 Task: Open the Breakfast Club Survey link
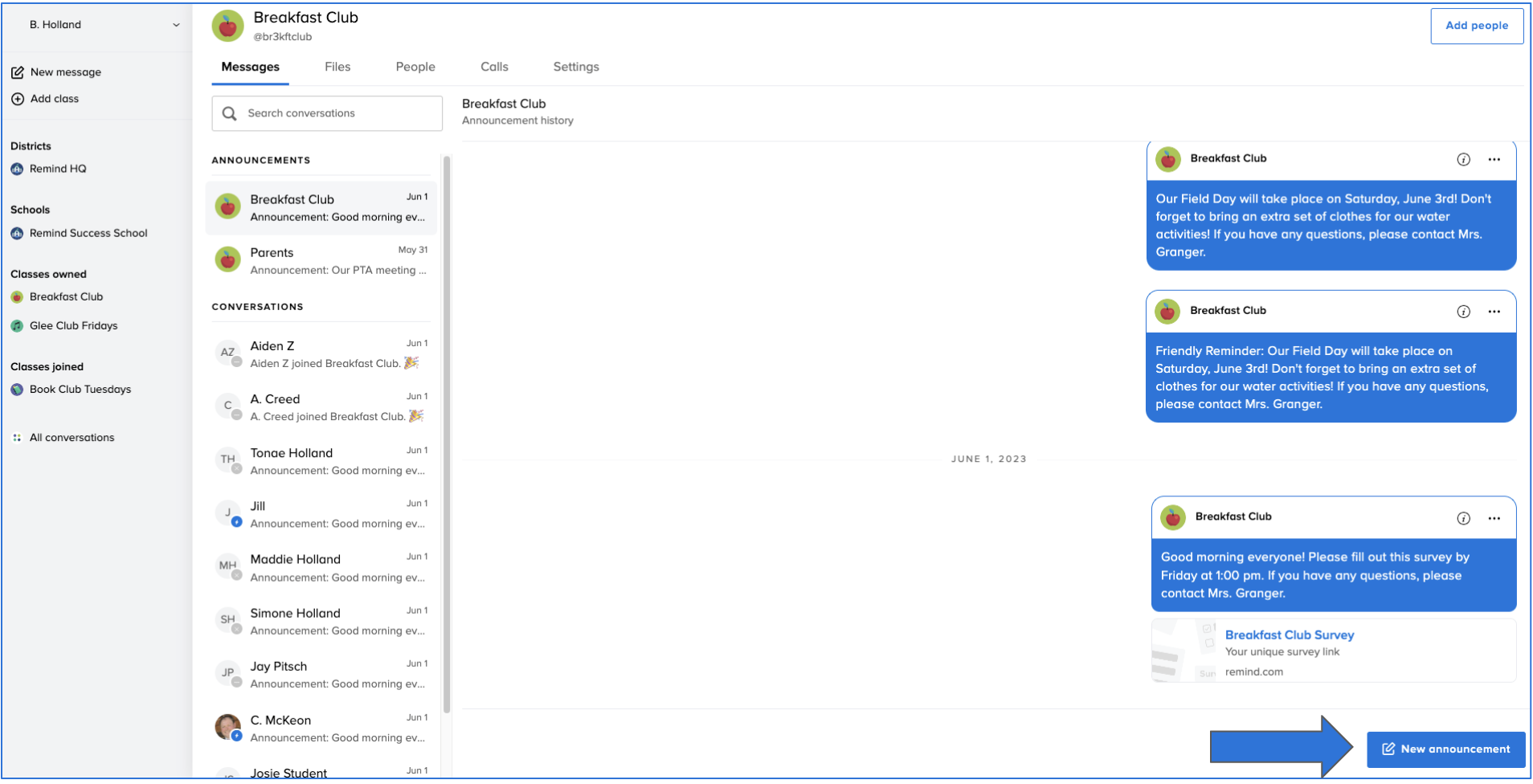pos(1289,635)
